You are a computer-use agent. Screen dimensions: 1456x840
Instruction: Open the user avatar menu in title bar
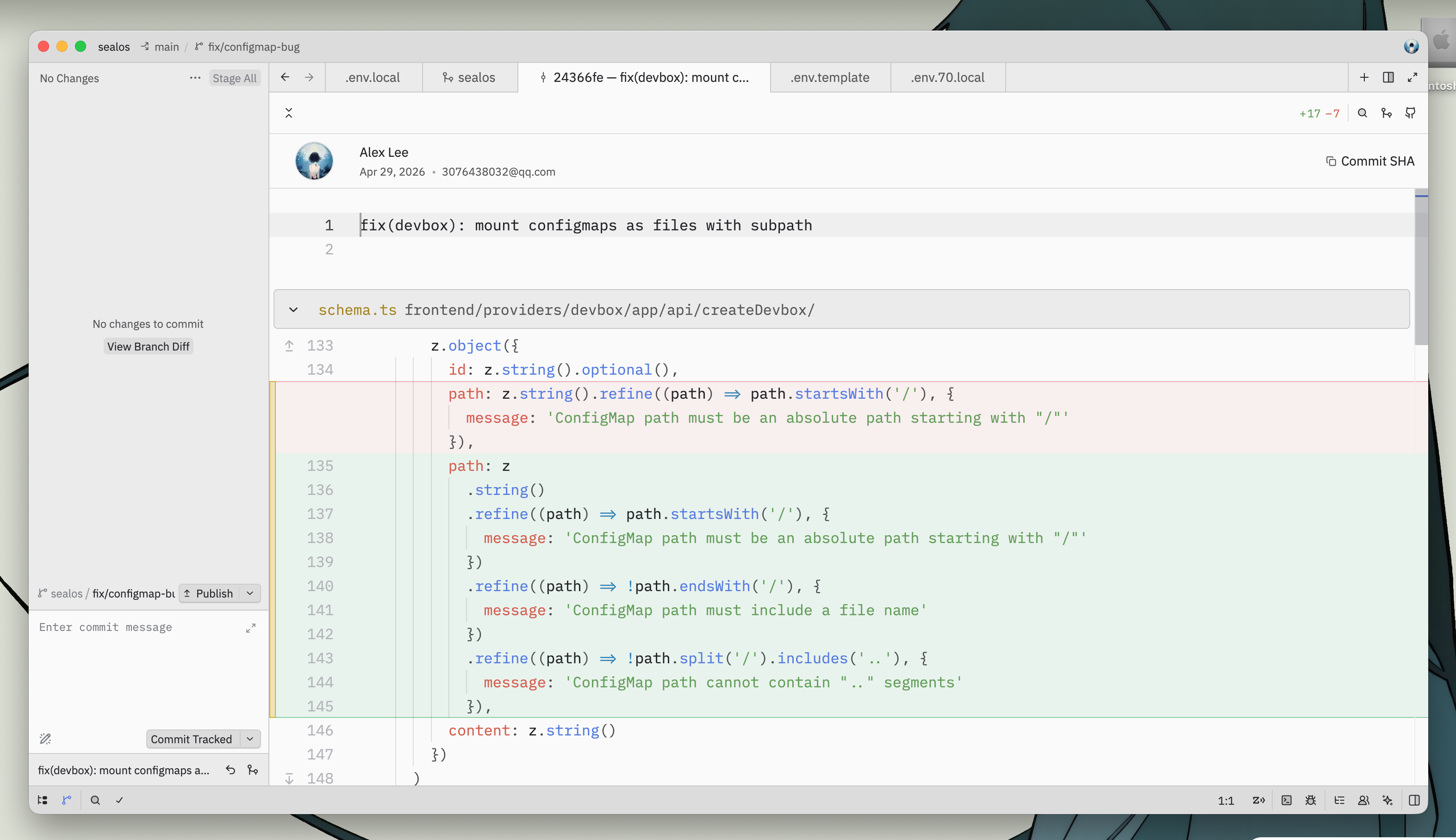(x=1411, y=47)
